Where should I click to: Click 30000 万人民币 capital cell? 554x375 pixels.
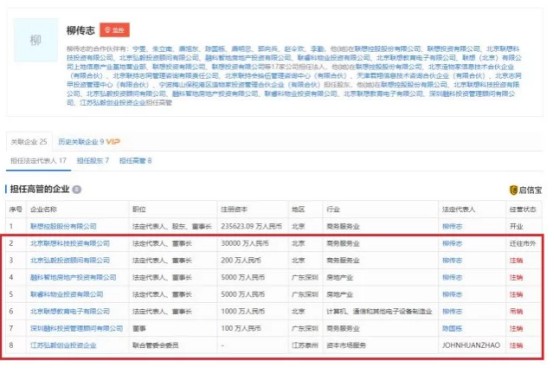(244, 243)
